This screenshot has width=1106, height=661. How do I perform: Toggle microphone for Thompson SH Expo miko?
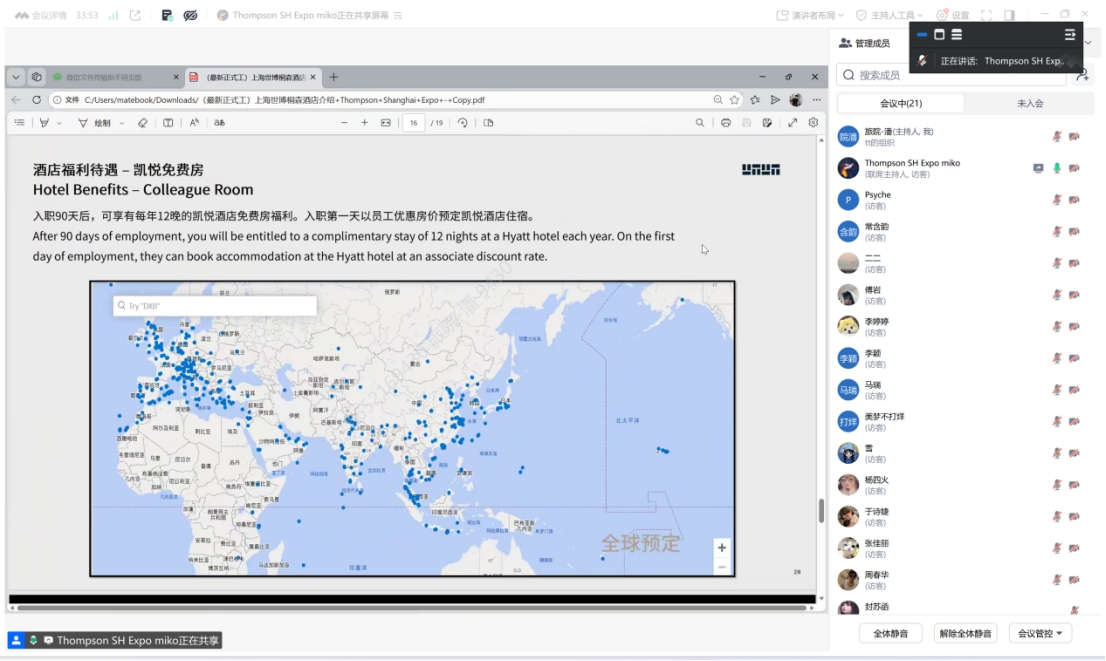[1057, 168]
